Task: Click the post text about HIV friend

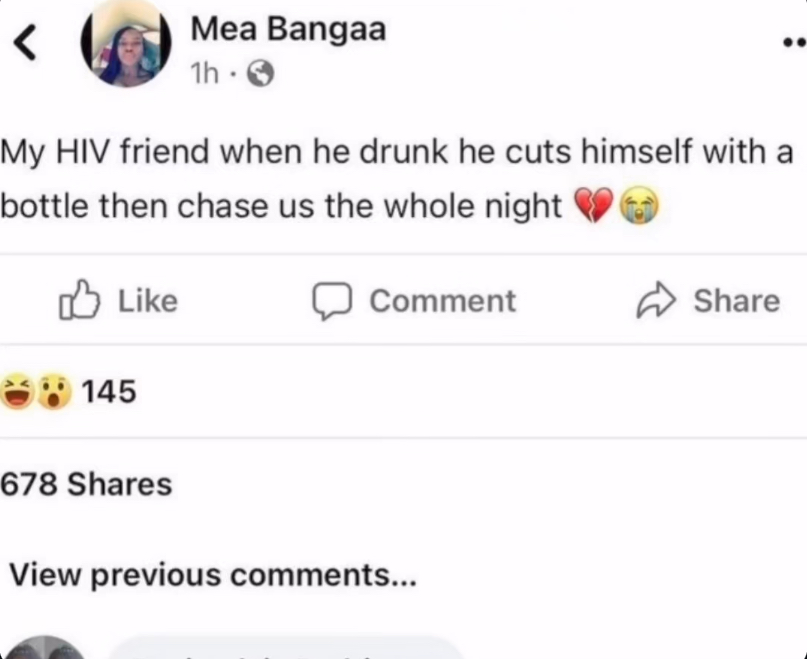Action: pyautogui.click(x=397, y=180)
